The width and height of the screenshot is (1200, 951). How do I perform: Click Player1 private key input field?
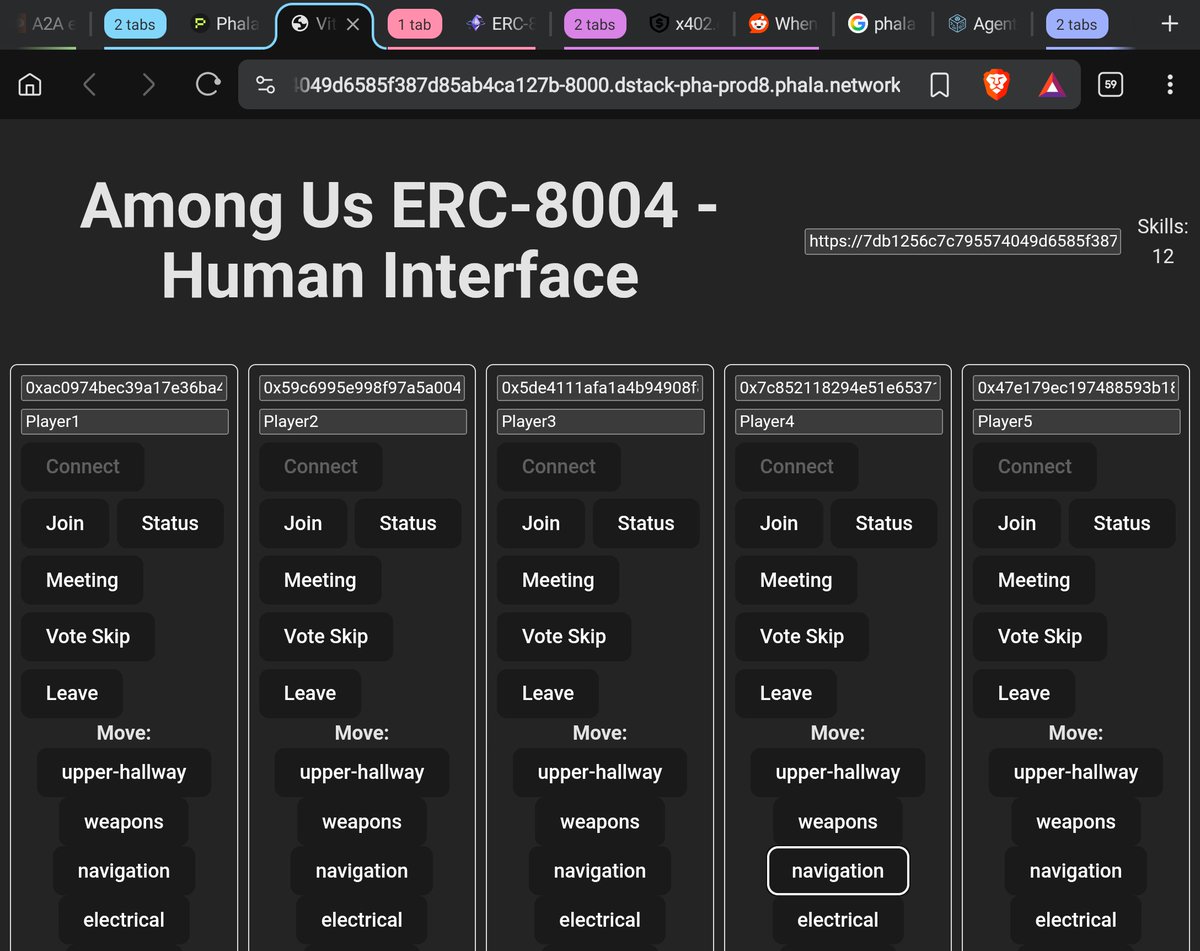(x=125, y=387)
